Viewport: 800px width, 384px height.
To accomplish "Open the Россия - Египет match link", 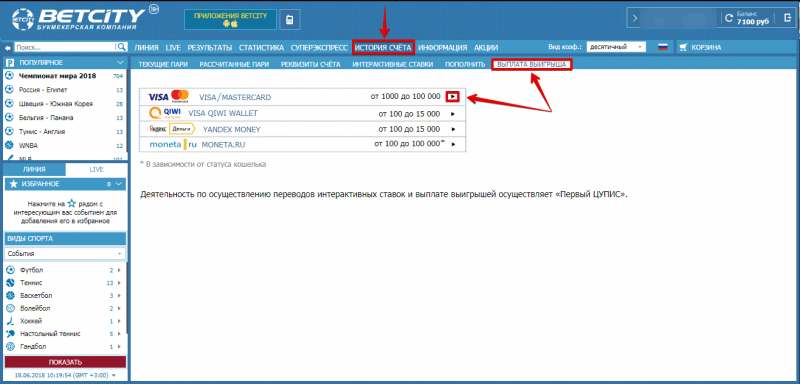I will (x=43, y=90).
